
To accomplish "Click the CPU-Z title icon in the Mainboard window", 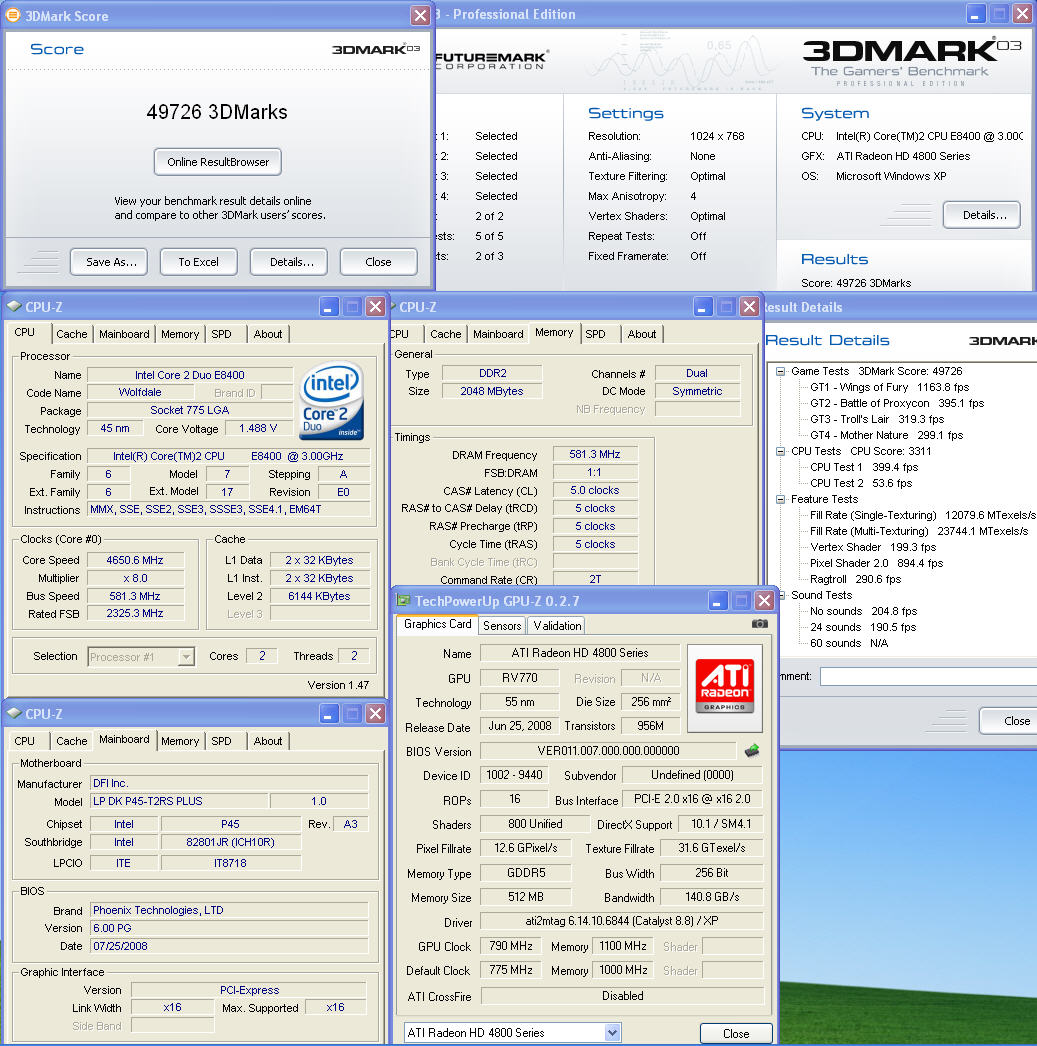I will tap(14, 713).
